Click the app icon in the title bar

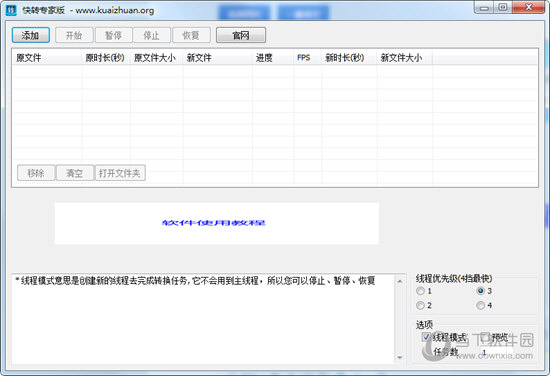pyautogui.click(x=11, y=10)
